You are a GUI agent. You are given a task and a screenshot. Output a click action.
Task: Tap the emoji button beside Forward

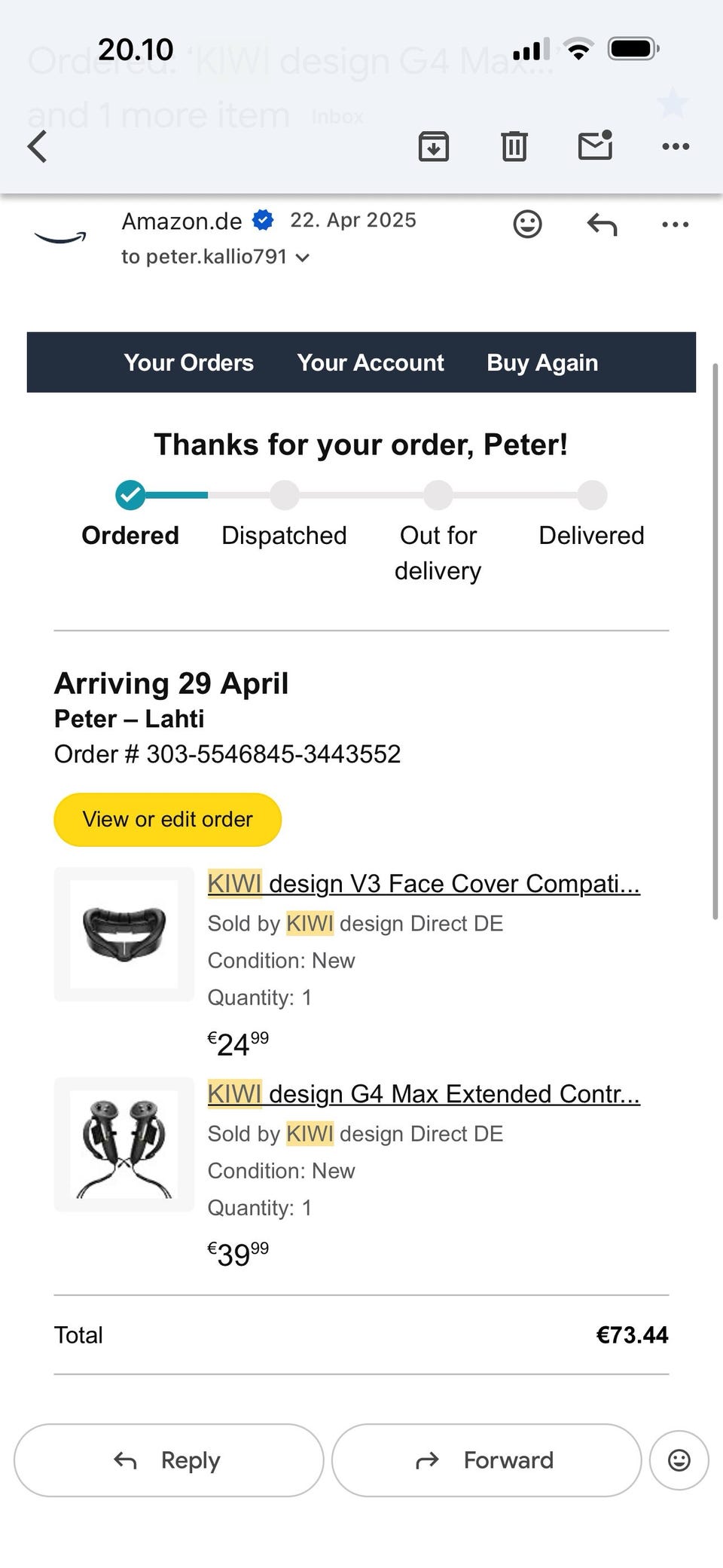click(679, 1460)
